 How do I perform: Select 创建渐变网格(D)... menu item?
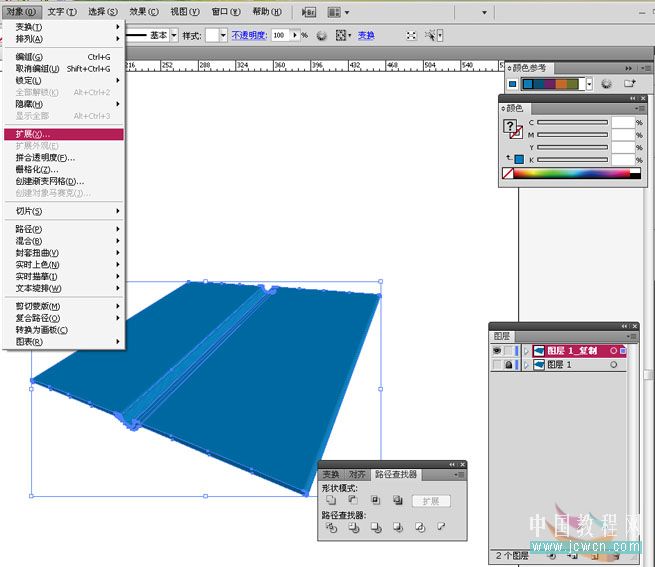(64, 181)
